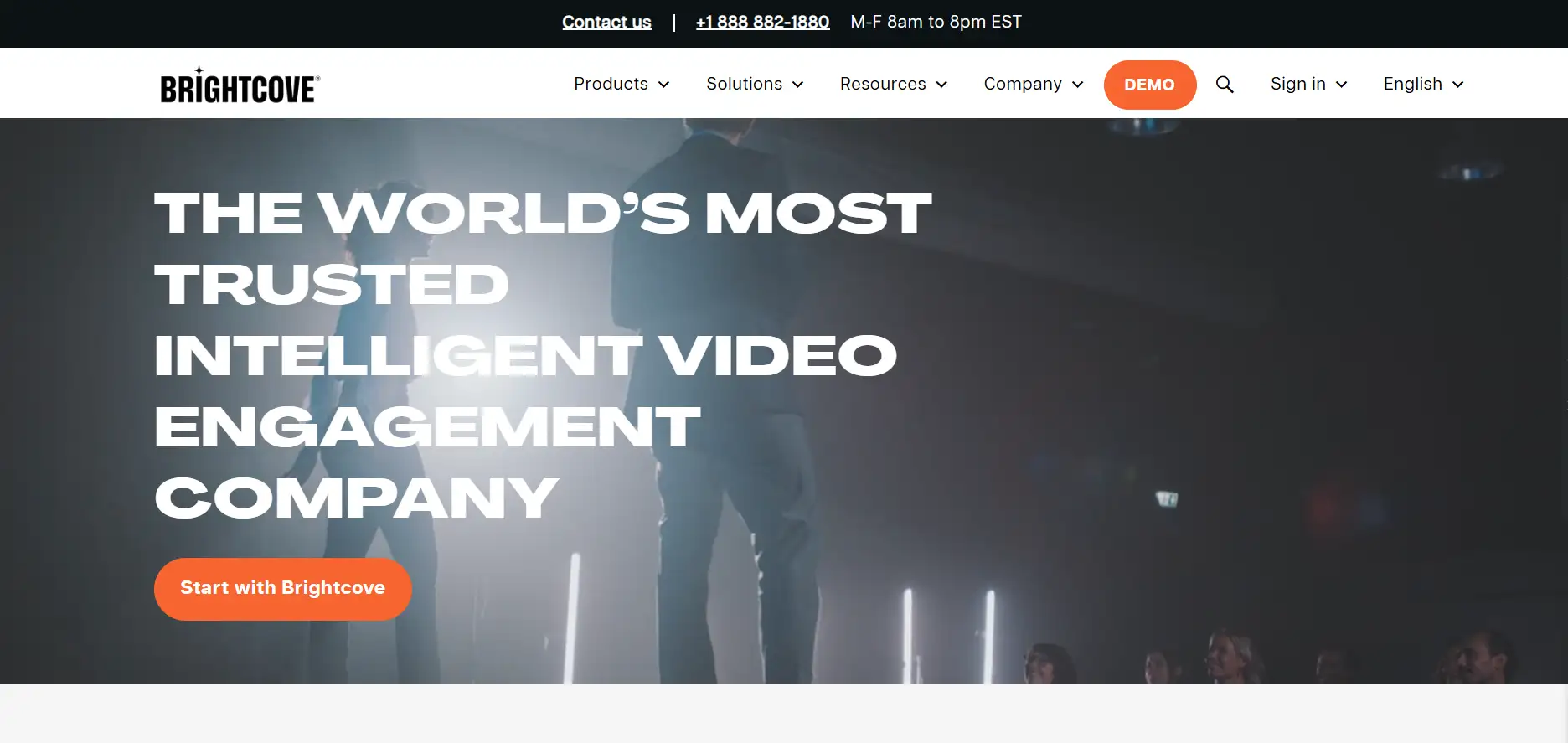
Task: Open the Products menu label
Action: click(x=611, y=84)
